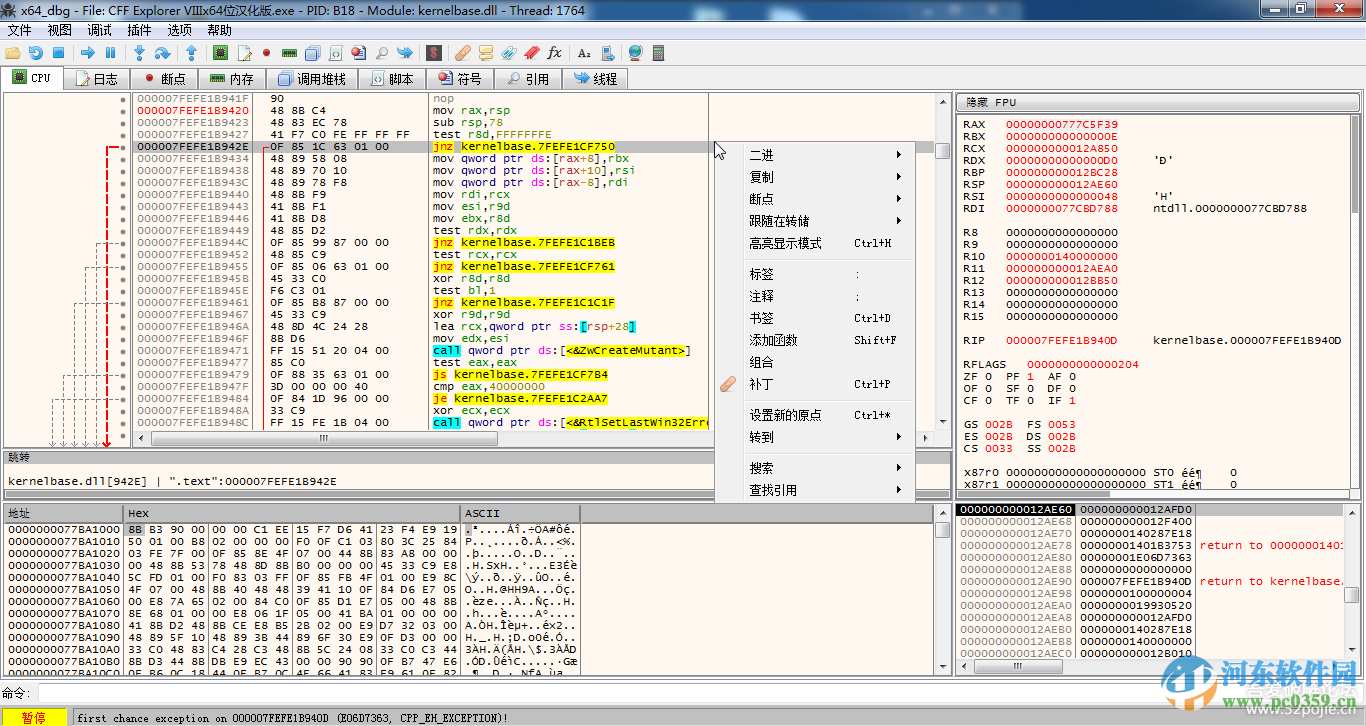Toggle breakpoint dot at 000007FEFE1B9449
This screenshot has height=726, width=1366.
tap(123, 231)
